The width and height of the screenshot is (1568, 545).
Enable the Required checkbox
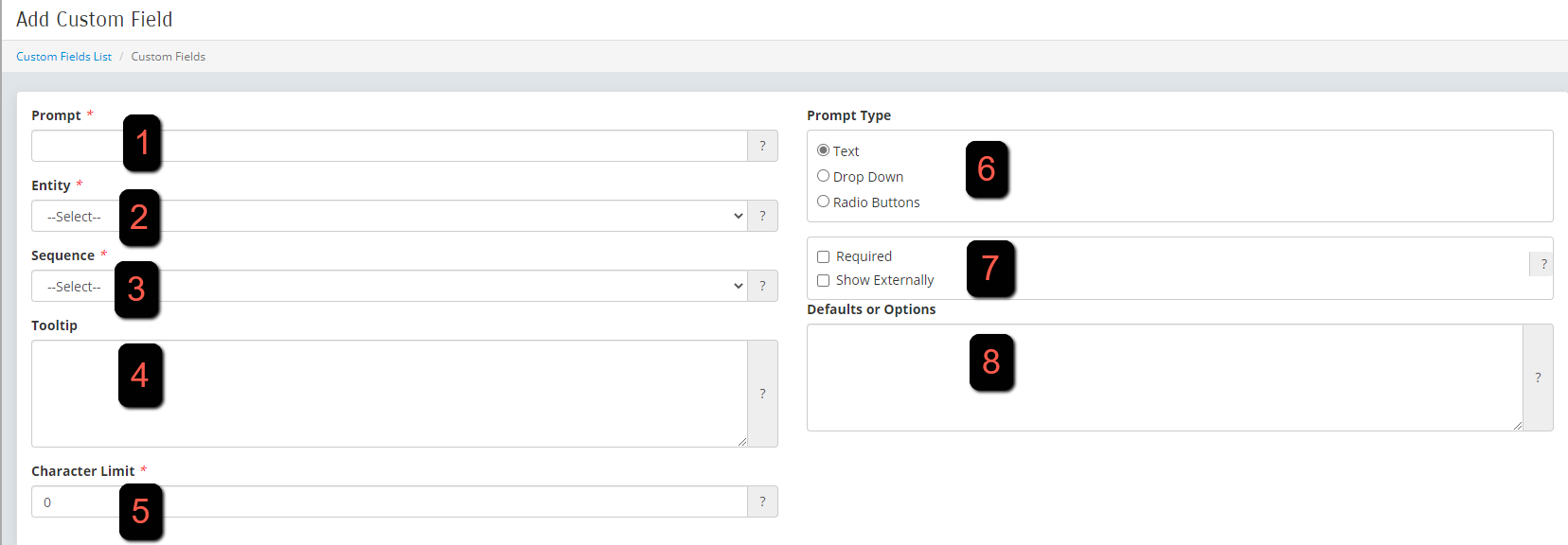click(x=823, y=256)
